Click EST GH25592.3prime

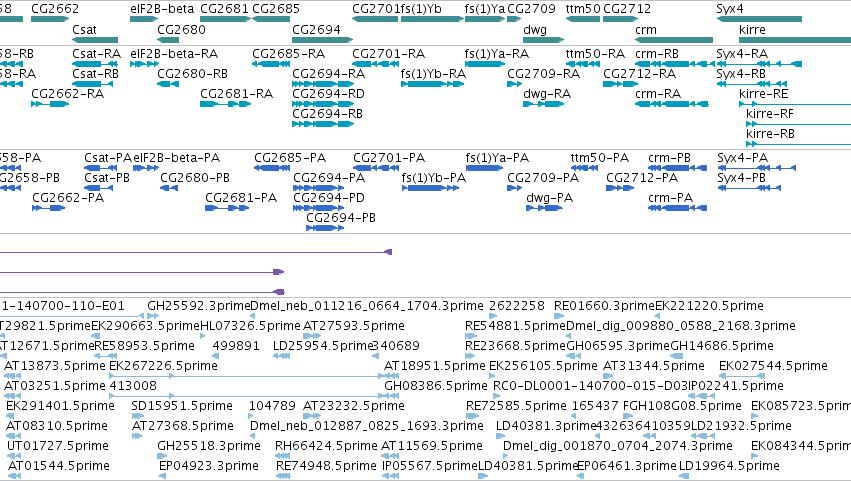(x=153, y=316)
